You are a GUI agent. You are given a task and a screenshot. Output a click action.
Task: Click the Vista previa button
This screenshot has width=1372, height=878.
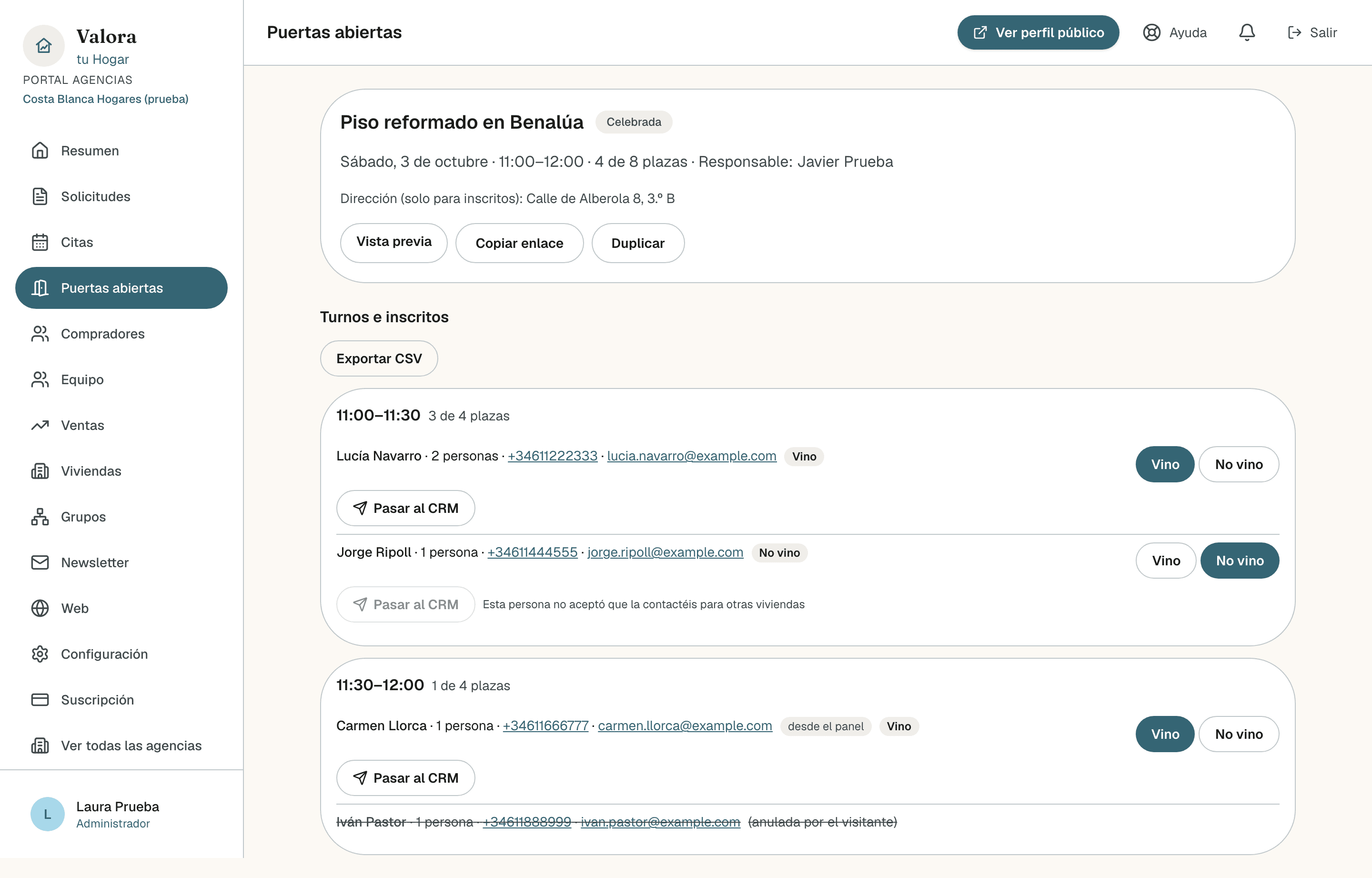[393, 243]
